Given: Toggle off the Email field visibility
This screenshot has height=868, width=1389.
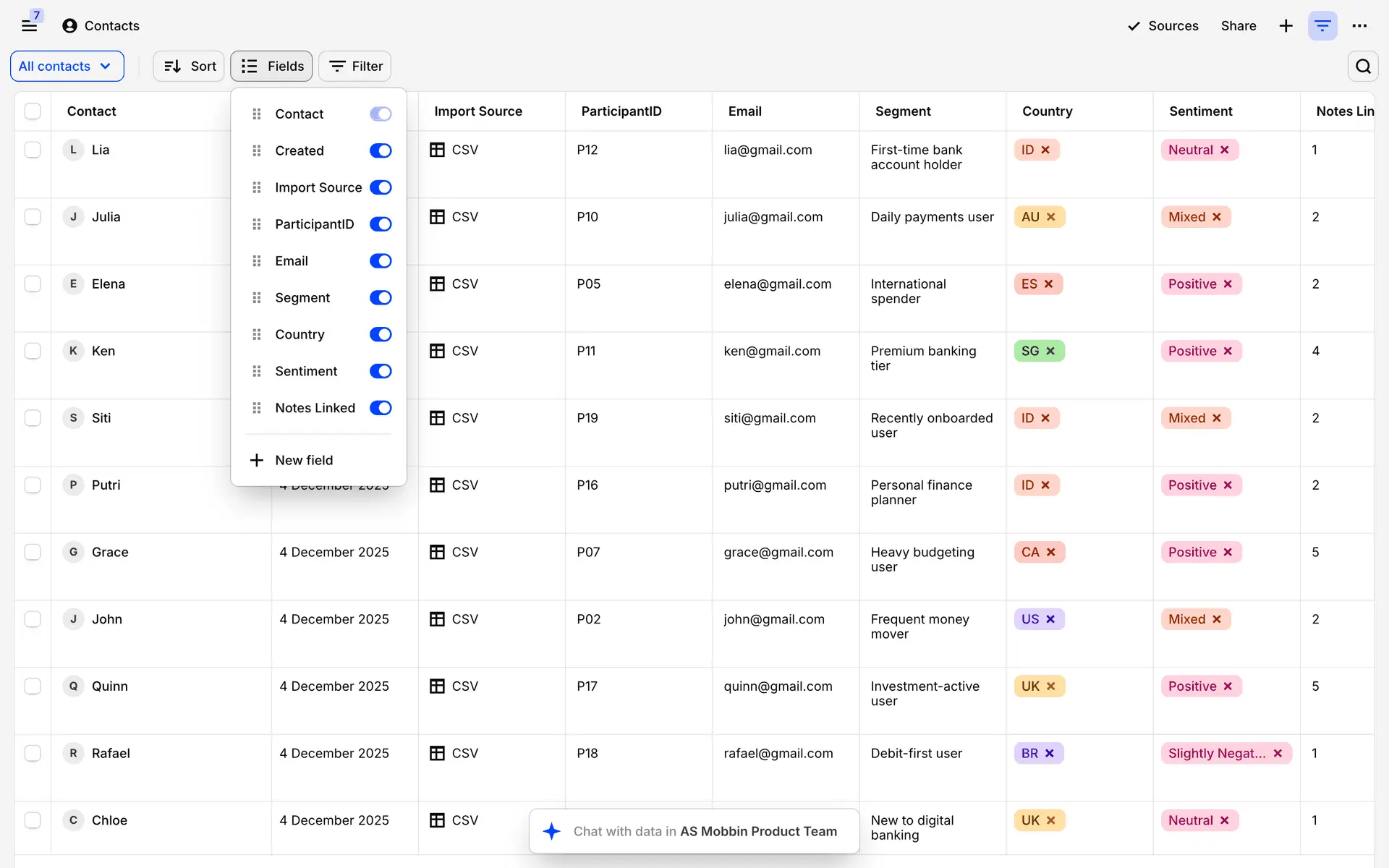Looking at the screenshot, I should pos(381,261).
